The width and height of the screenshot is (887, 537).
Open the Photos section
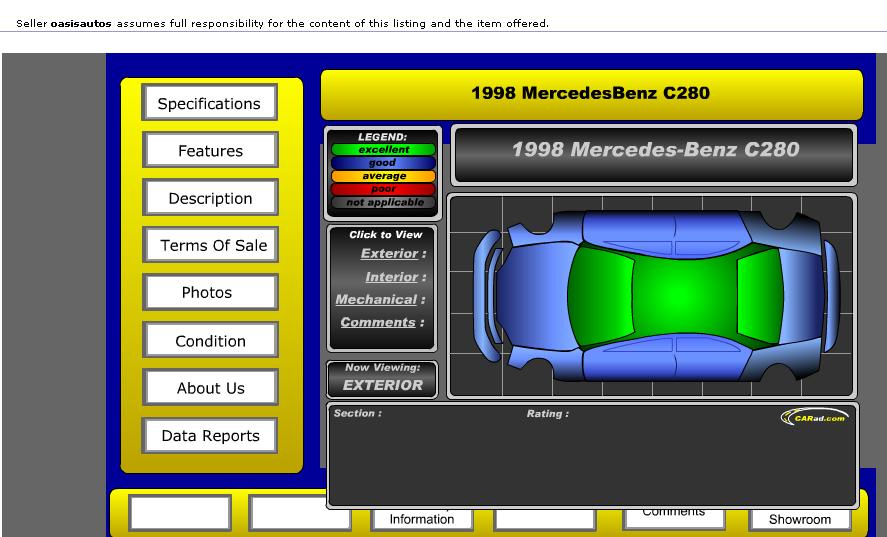pos(210,292)
